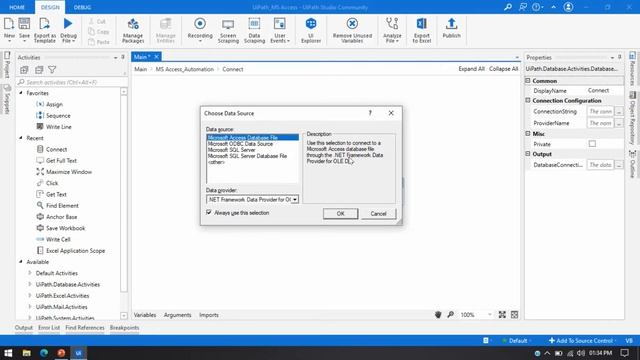This screenshot has height=360, width=640.
Task: Click the New file icon
Action: point(9,29)
